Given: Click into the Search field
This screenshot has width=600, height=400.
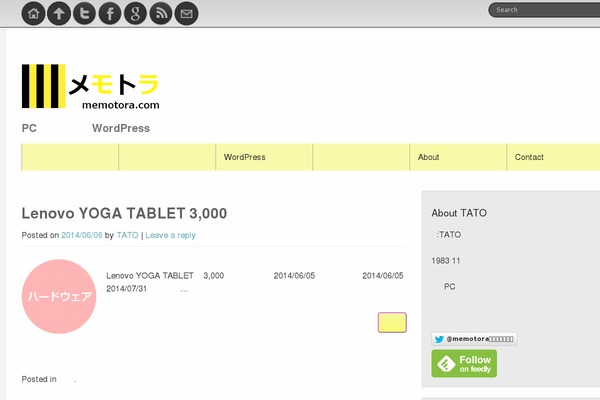Looking at the screenshot, I should coord(545,10).
